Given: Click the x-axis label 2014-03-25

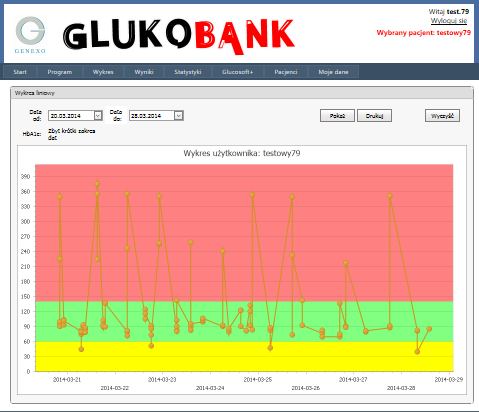Looking at the screenshot, I should coord(258,379).
